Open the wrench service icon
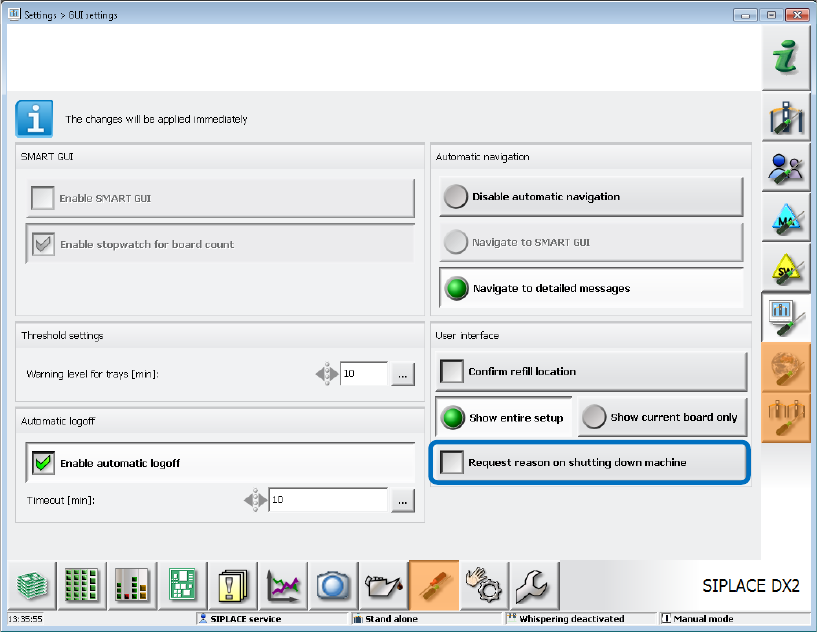This screenshot has width=817, height=632. pos(535,585)
